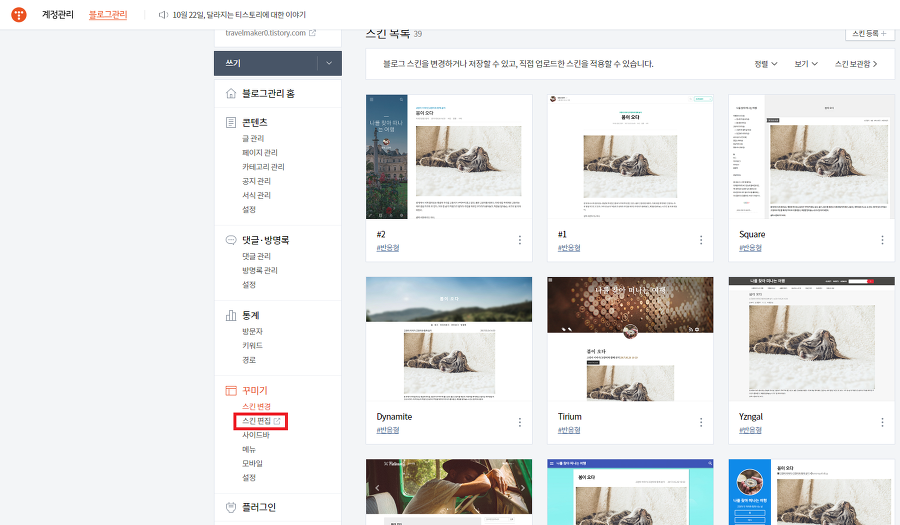The height and width of the screenshot is (525, 900).
Task: Click the #반응형 tag under Dynamite
Action: 387,430
